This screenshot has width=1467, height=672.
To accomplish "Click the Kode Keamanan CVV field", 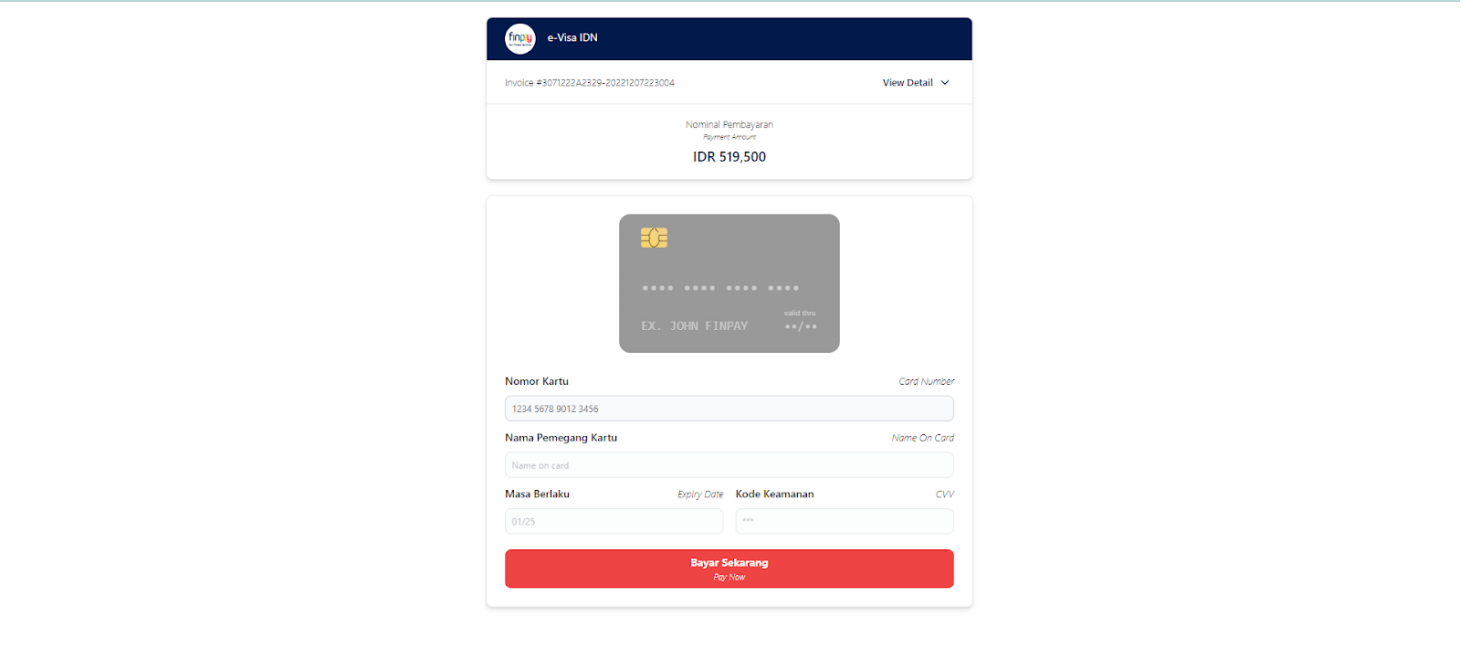I will coord(845,521).
